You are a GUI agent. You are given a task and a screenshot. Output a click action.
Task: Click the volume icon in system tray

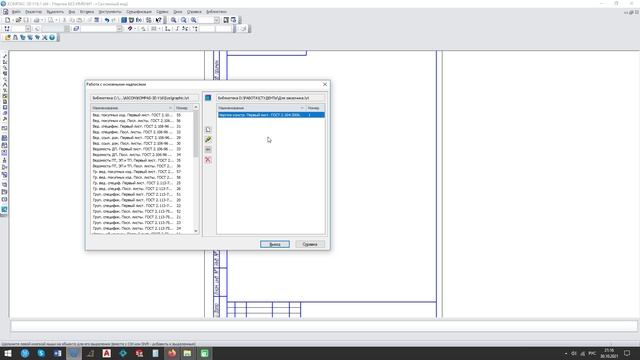[x=573, y=353]
